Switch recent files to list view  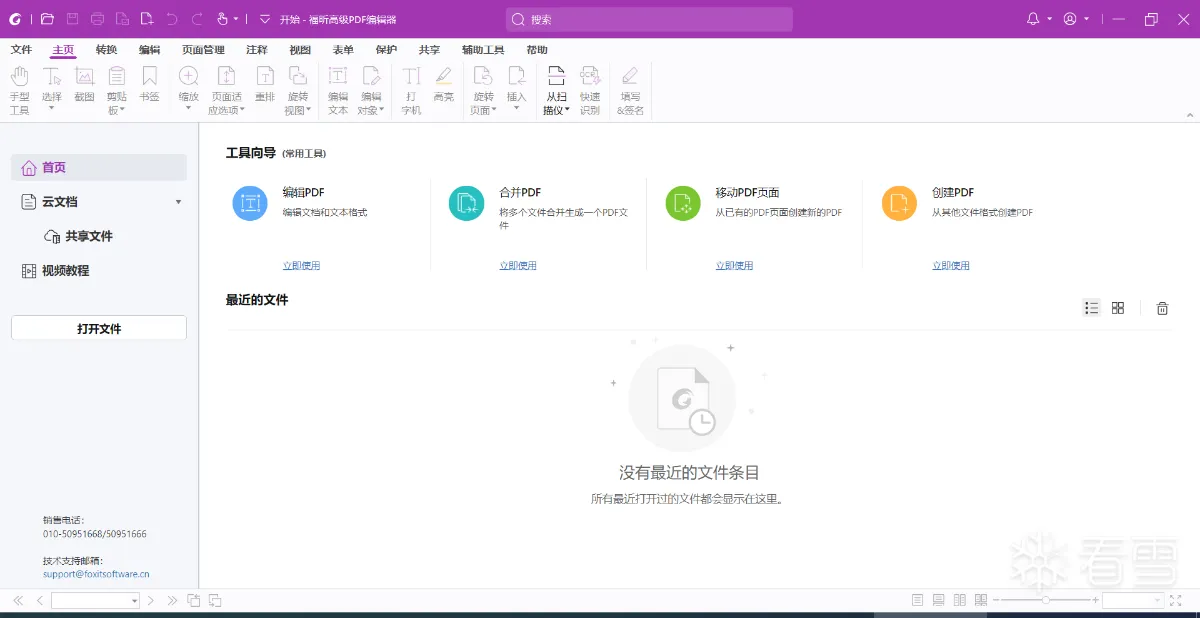point(1092,308)
